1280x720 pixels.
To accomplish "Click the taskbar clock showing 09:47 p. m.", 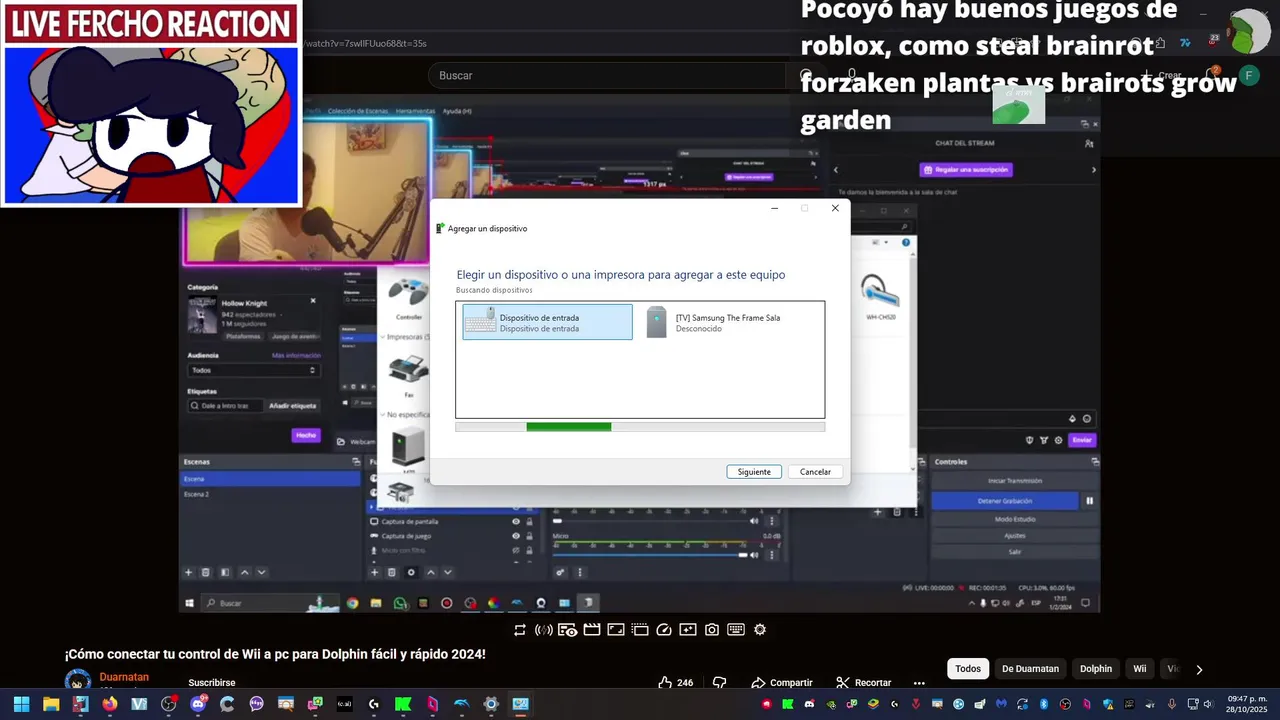I will [x=1247, y=704].
